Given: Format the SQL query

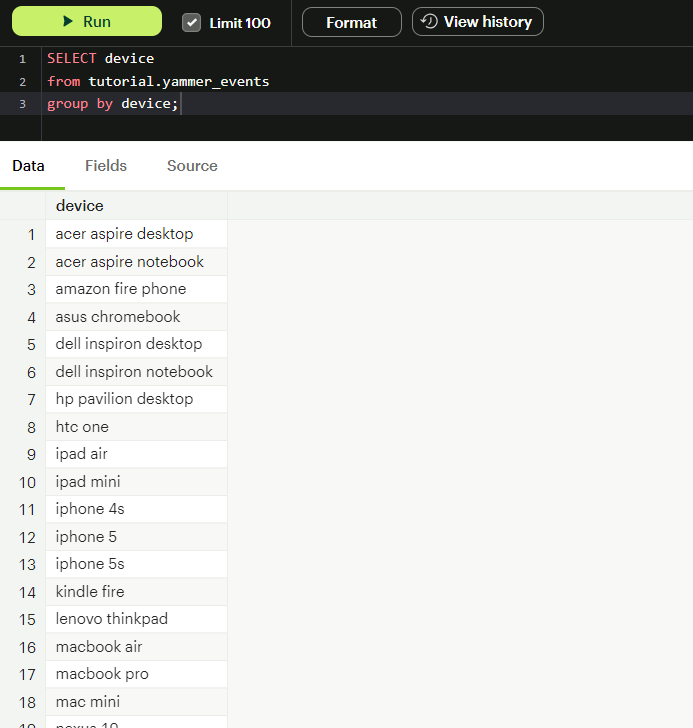Looking at the screenshot, I should (x=351, y=22).
